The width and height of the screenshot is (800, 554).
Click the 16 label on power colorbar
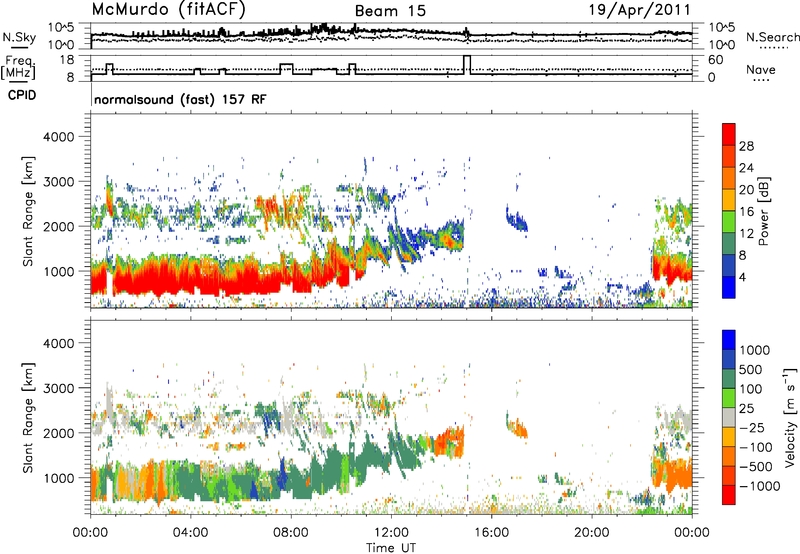point(746,212)
